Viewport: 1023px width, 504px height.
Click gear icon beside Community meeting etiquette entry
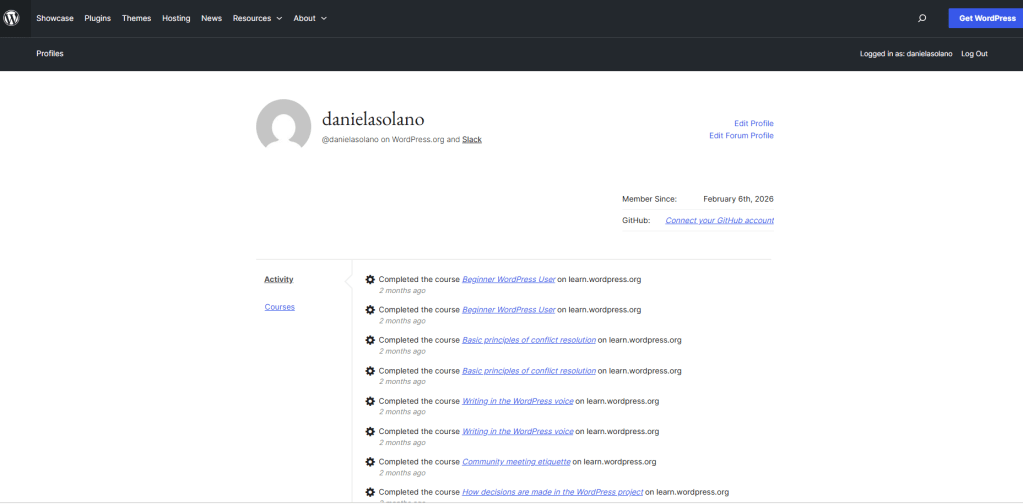tap(370, 462)
